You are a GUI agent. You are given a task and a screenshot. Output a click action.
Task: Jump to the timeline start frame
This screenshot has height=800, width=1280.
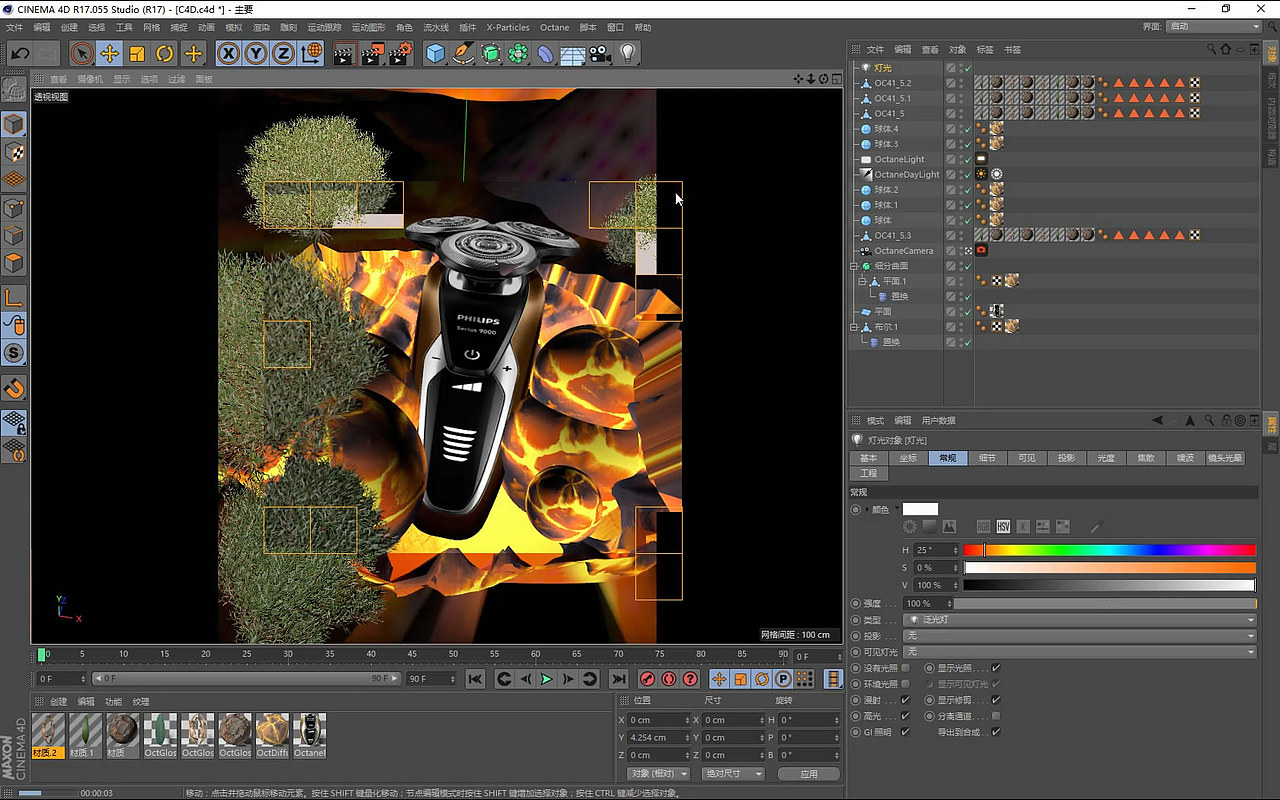pos(475,679)
